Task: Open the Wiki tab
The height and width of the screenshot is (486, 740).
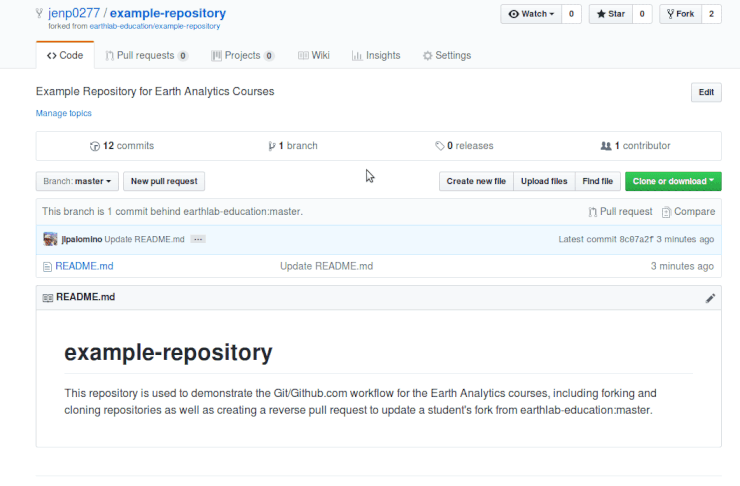Action: click(x=314, y=55)
